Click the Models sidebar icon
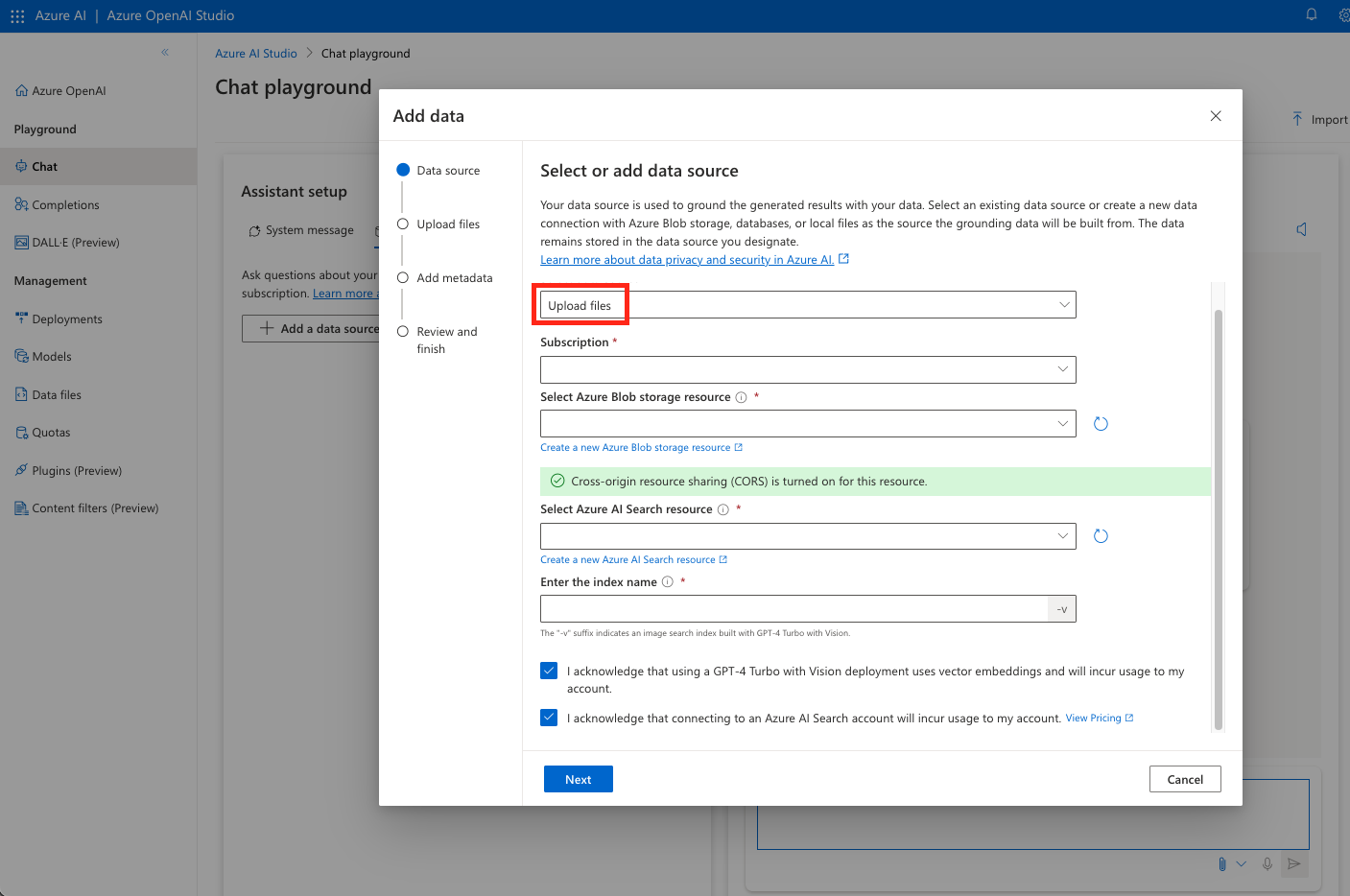The height and width of the screenshot is (896, 1350). click(x=21, y=356)
